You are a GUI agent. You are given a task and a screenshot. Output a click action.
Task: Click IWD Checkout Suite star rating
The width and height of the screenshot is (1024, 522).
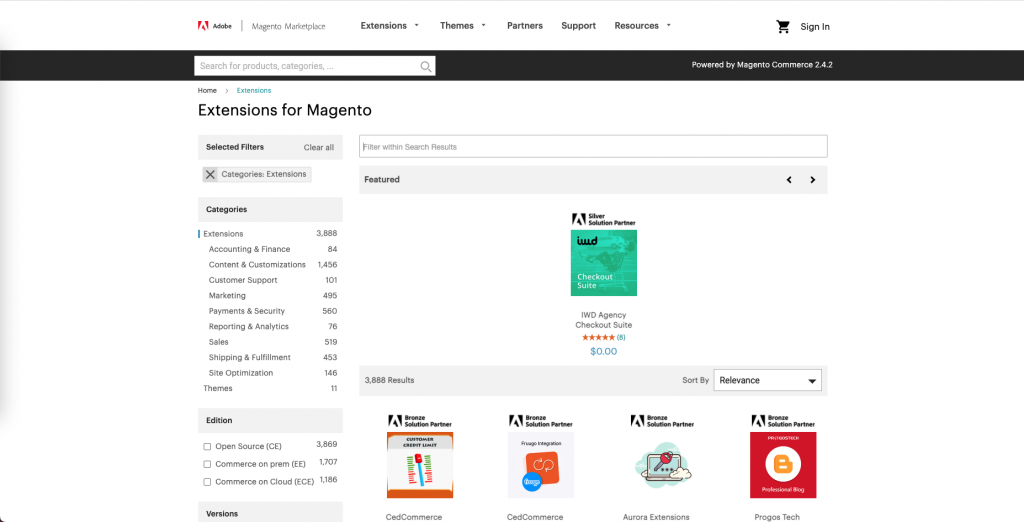598,338
